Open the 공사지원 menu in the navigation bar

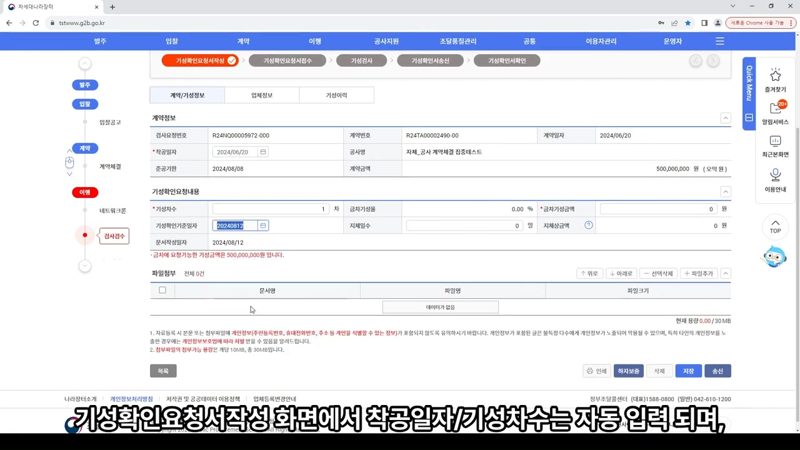(x=386, y=41)
